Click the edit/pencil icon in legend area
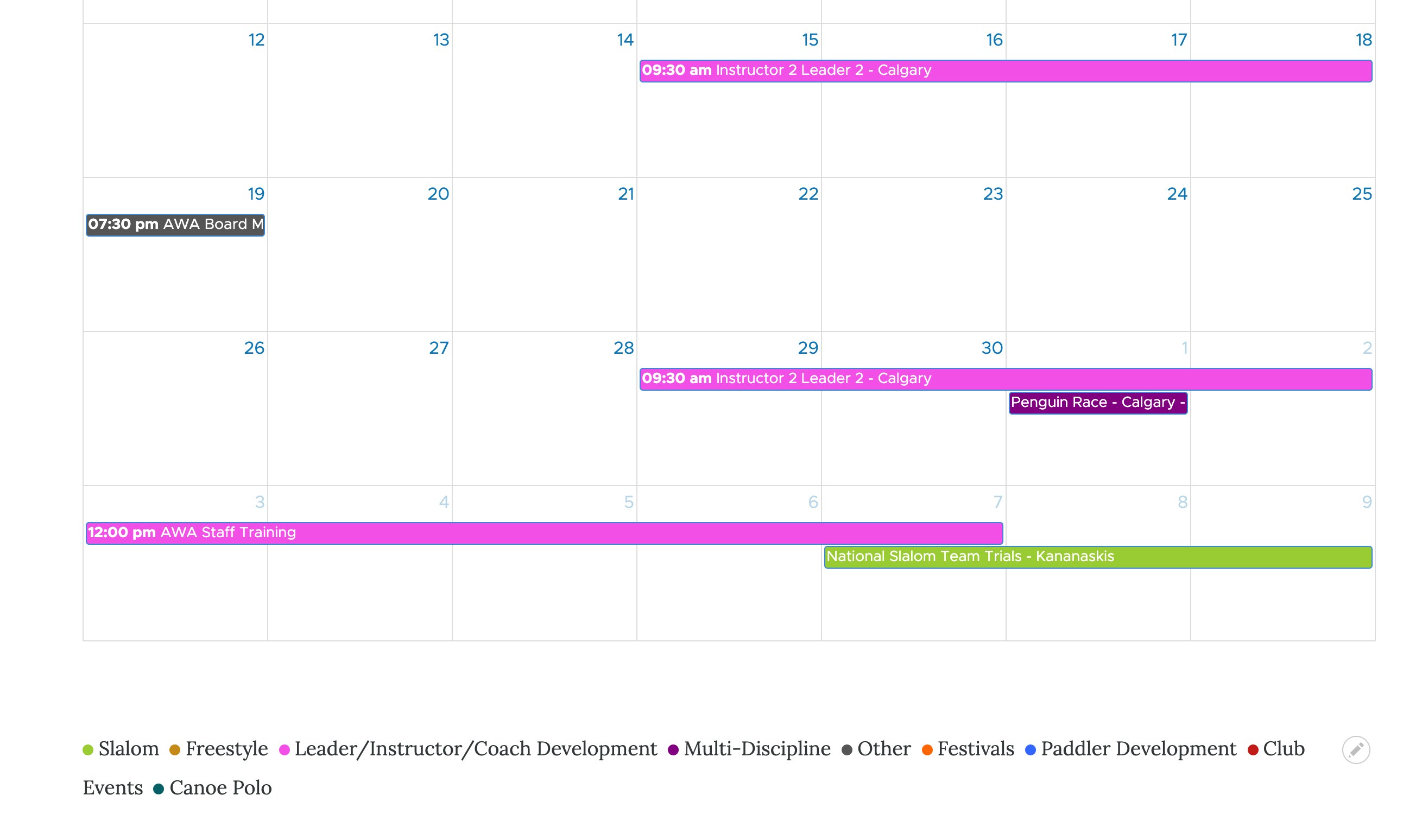The width and height of the screenshot is (1403, 840). coord(1356,749)
